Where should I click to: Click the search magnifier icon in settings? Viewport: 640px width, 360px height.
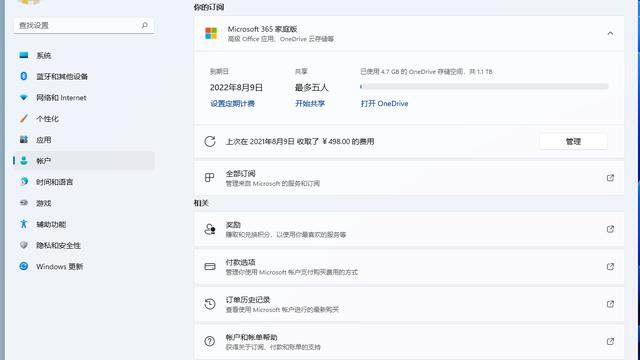144,25
